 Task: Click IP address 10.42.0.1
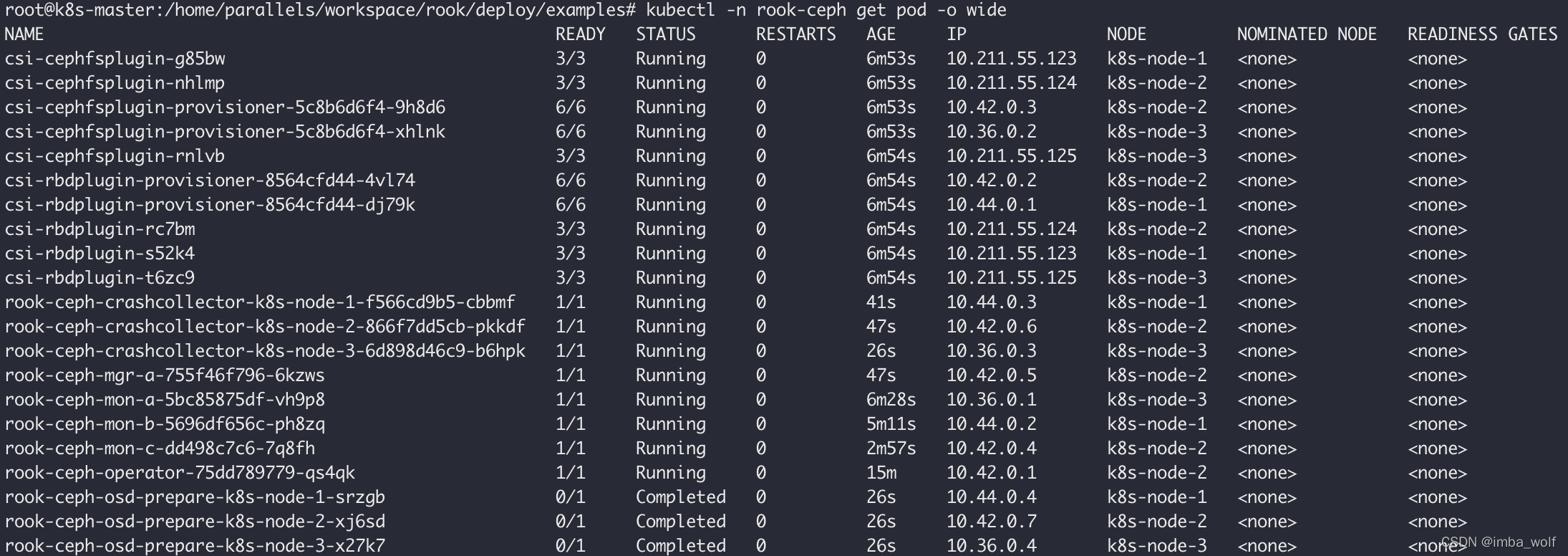[992, 473]
